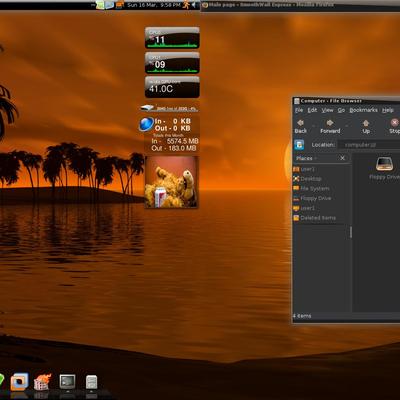Click the second CPU graph widget showing 09
400x400 pixels.
[172, 63]
